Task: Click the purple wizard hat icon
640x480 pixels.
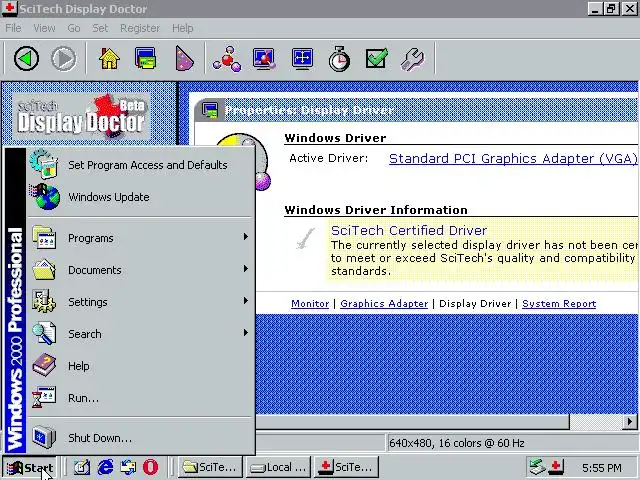Action: coord(184,59)
